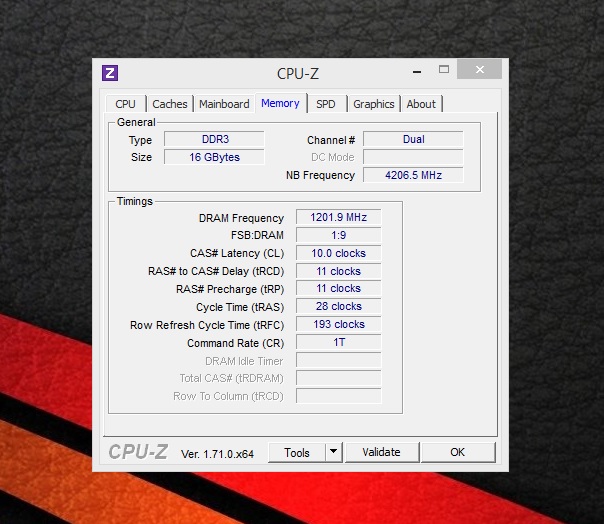Click the Memory tab

(280, 103)
